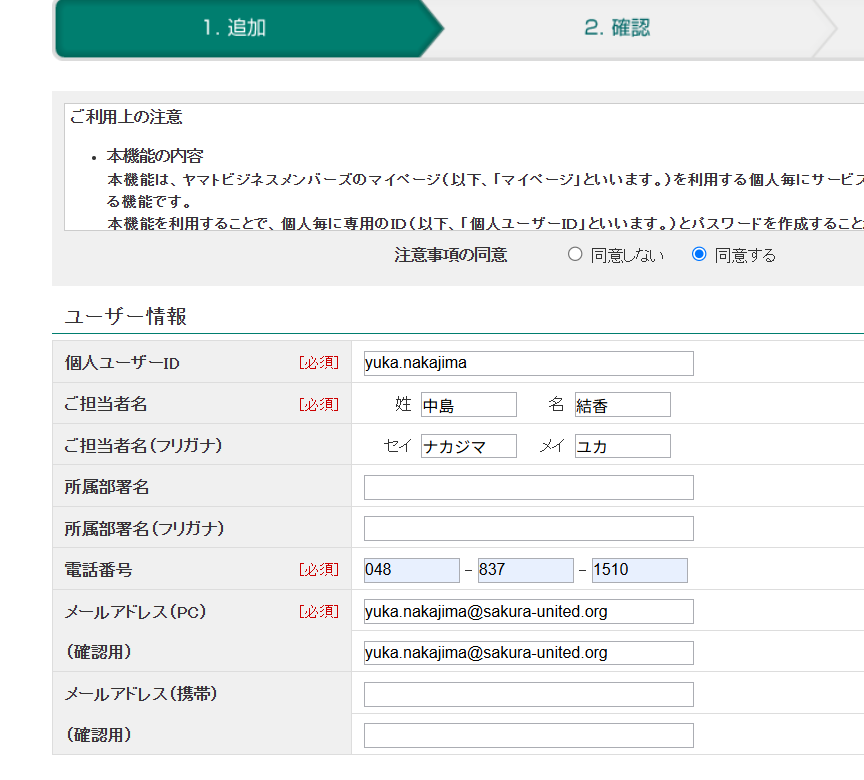This screenshot has height=780, width=864.
Task: Focus the empty 所属部署名 field
Action: (x=528, y=487)
